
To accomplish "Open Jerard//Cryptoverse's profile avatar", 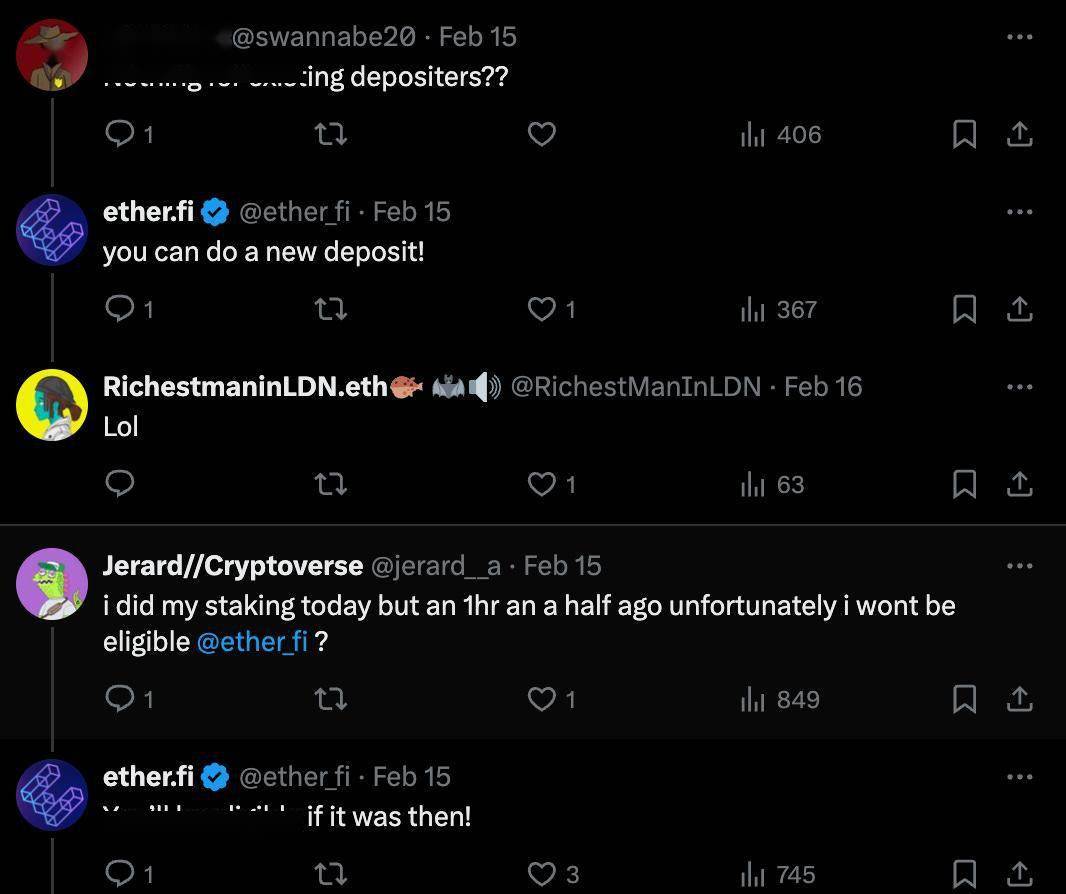I will [x=52, y=583].
